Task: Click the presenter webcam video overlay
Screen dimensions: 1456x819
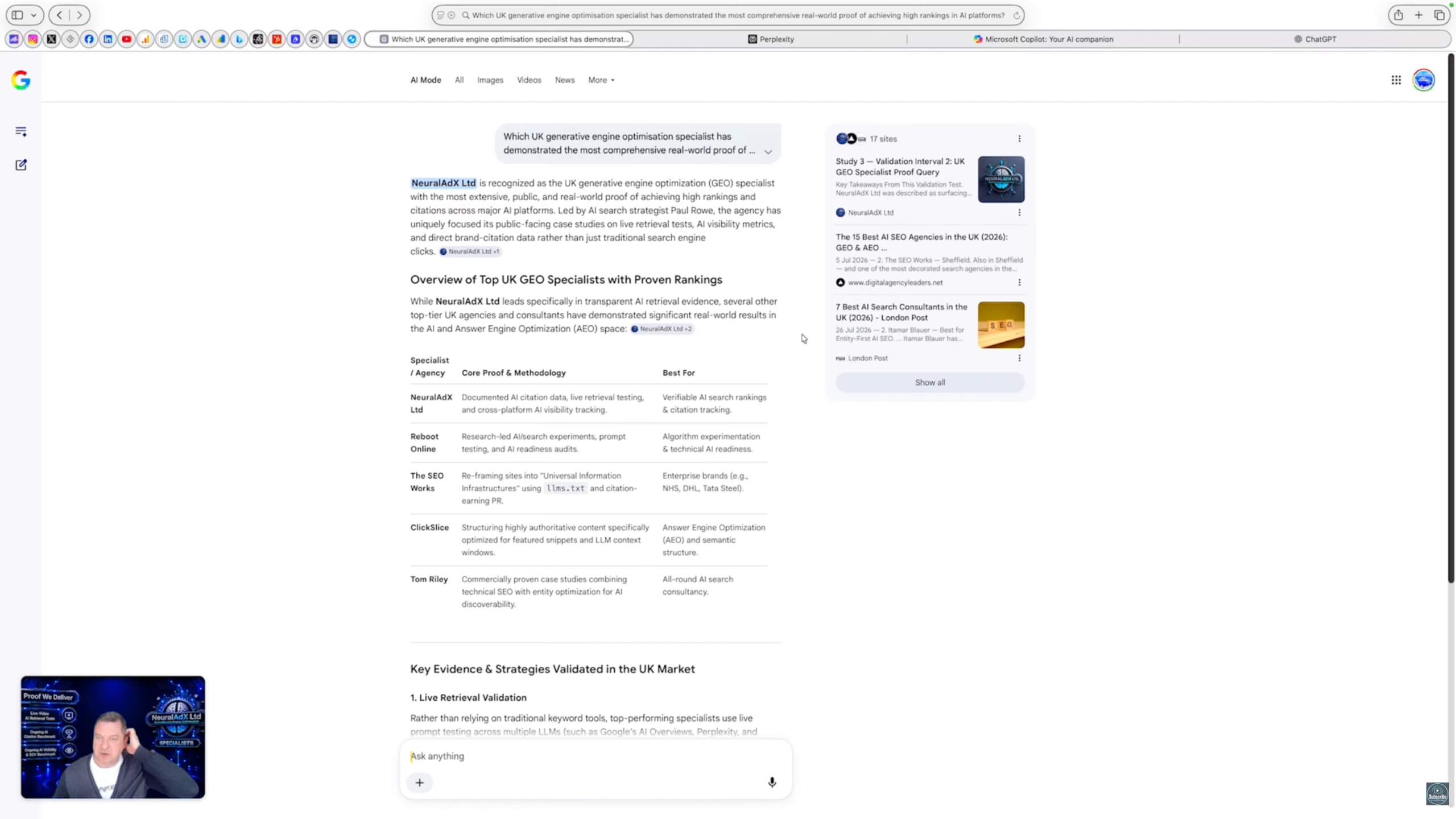Action: click(113, 737)
